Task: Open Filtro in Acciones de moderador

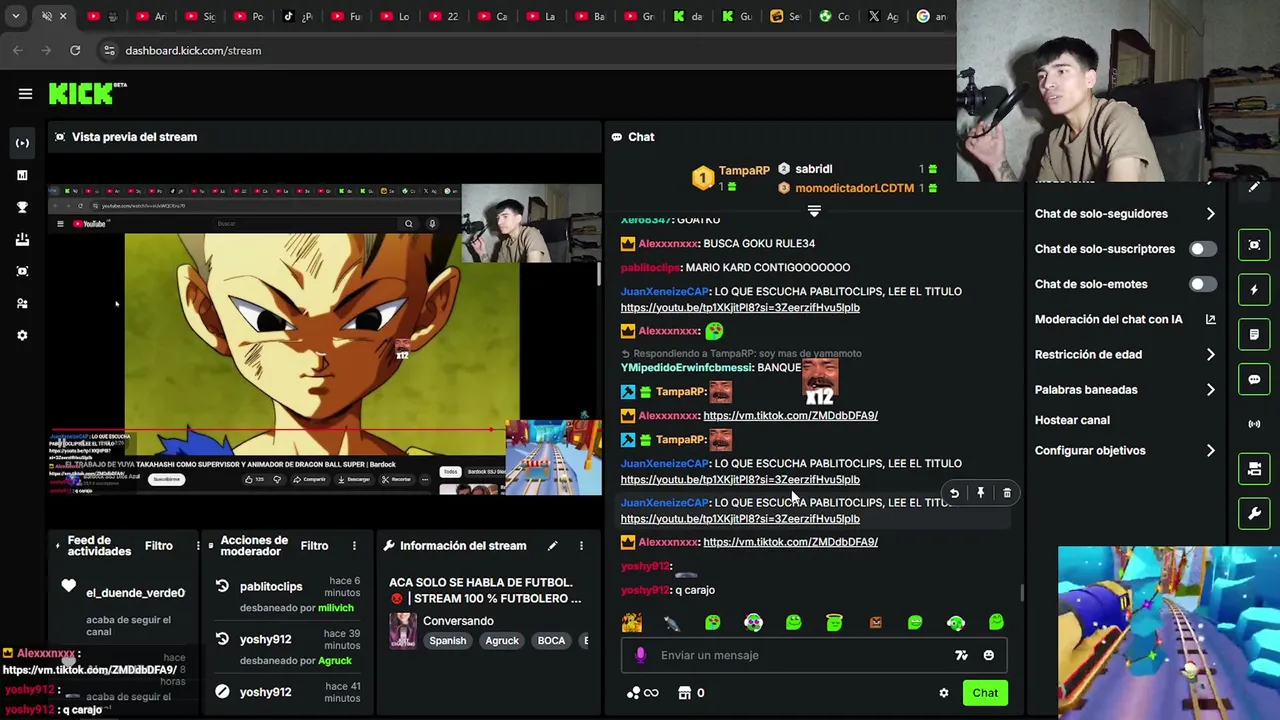Action: [314, 546]
